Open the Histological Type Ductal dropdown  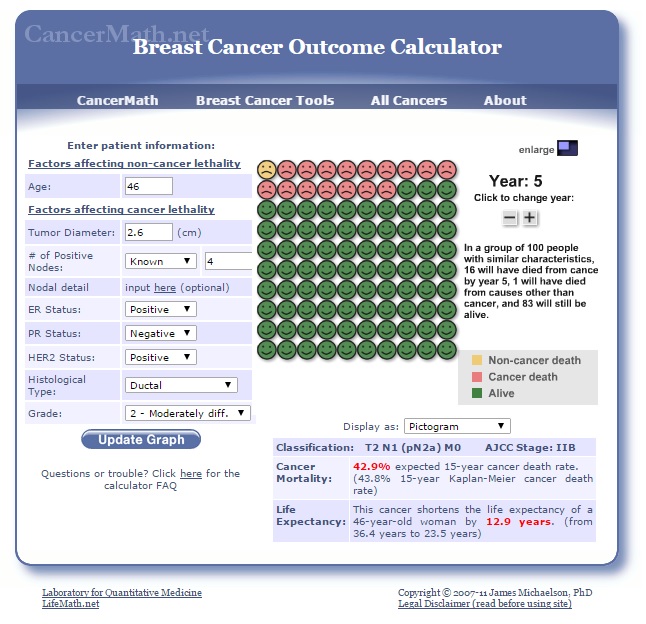[x=181, y=385]
